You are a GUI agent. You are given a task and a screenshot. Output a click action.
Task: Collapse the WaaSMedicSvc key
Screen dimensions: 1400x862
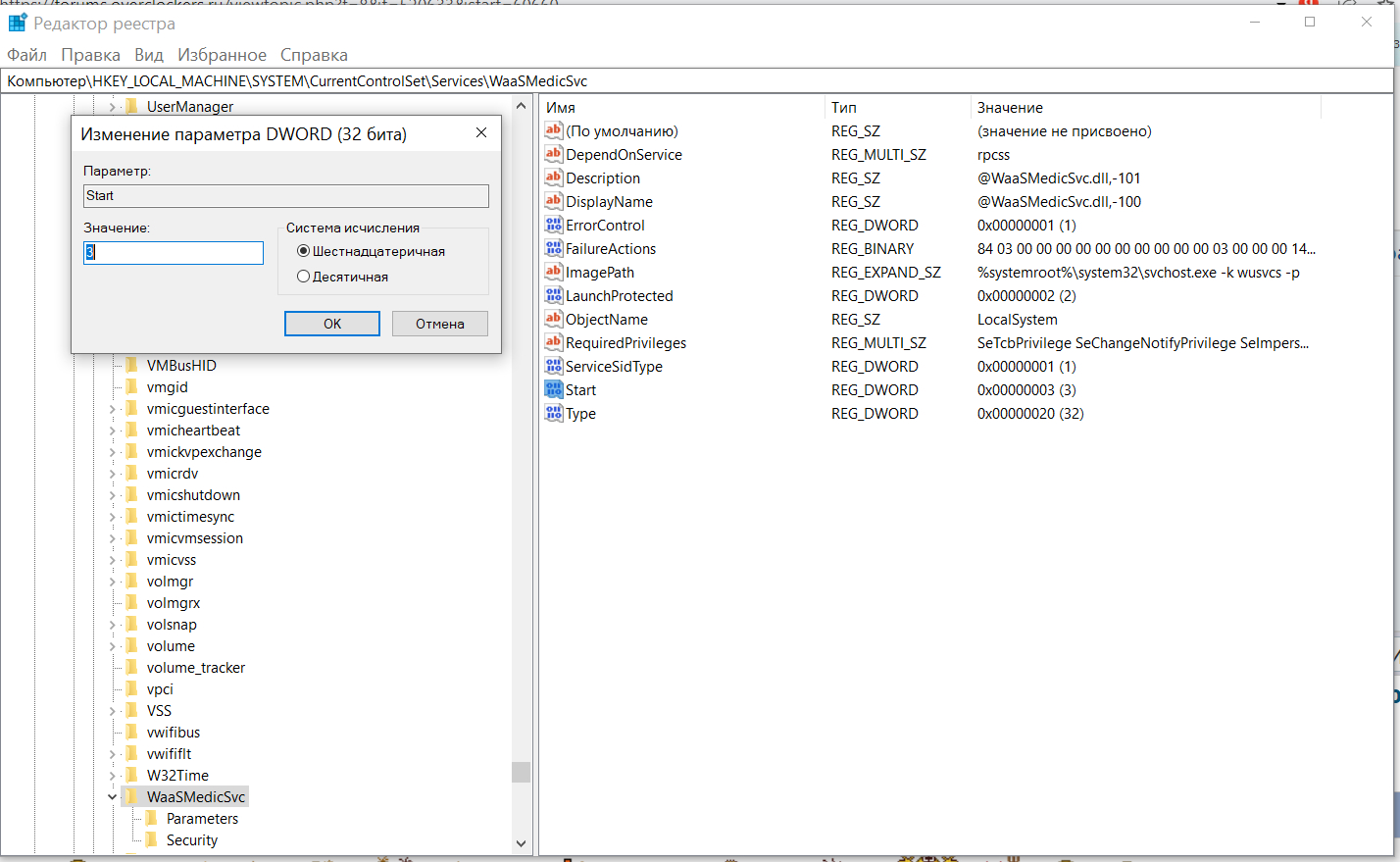click(x=112, y=797)
